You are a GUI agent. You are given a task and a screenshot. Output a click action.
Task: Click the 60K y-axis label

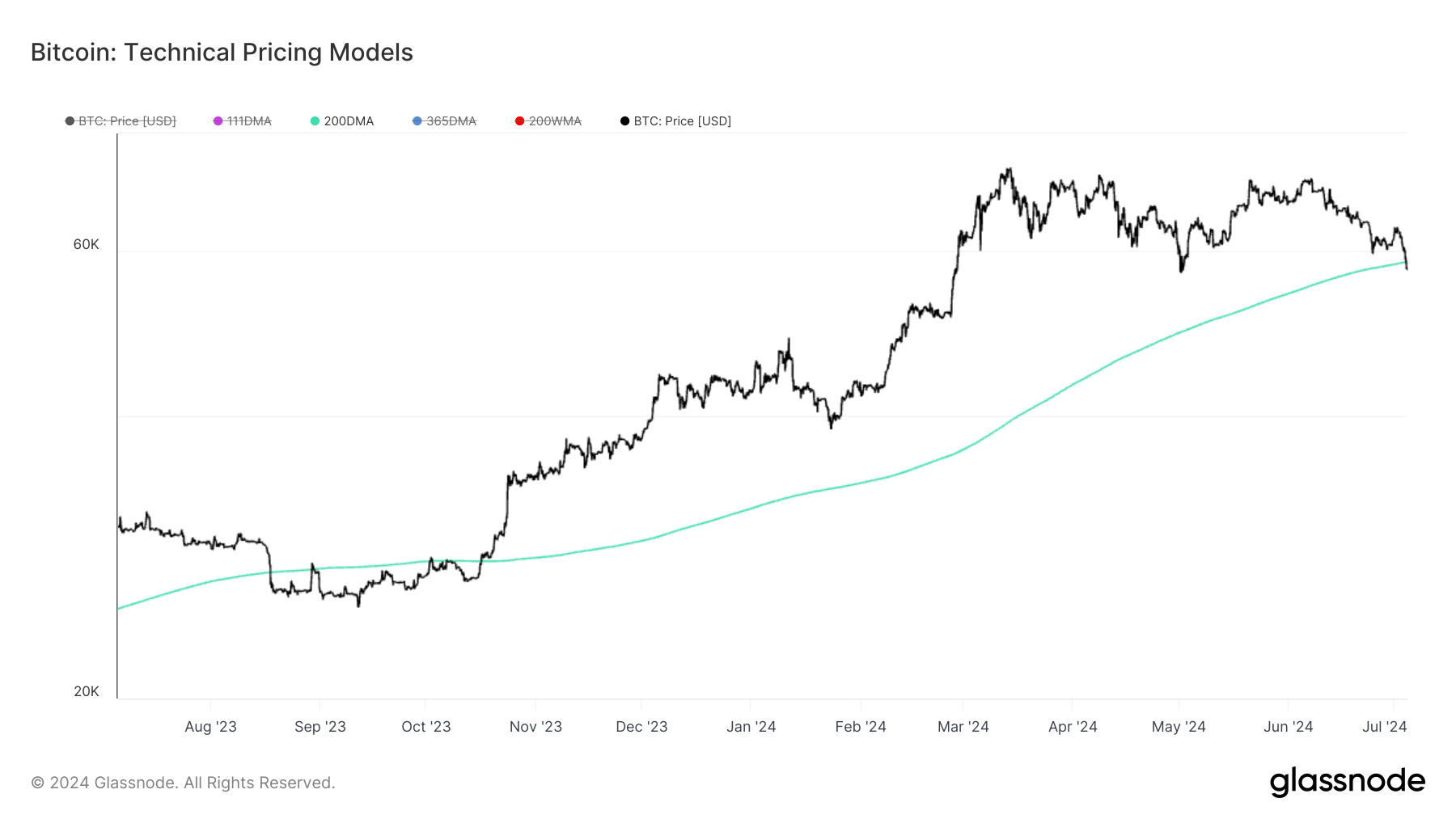click(x=86, y=244)
